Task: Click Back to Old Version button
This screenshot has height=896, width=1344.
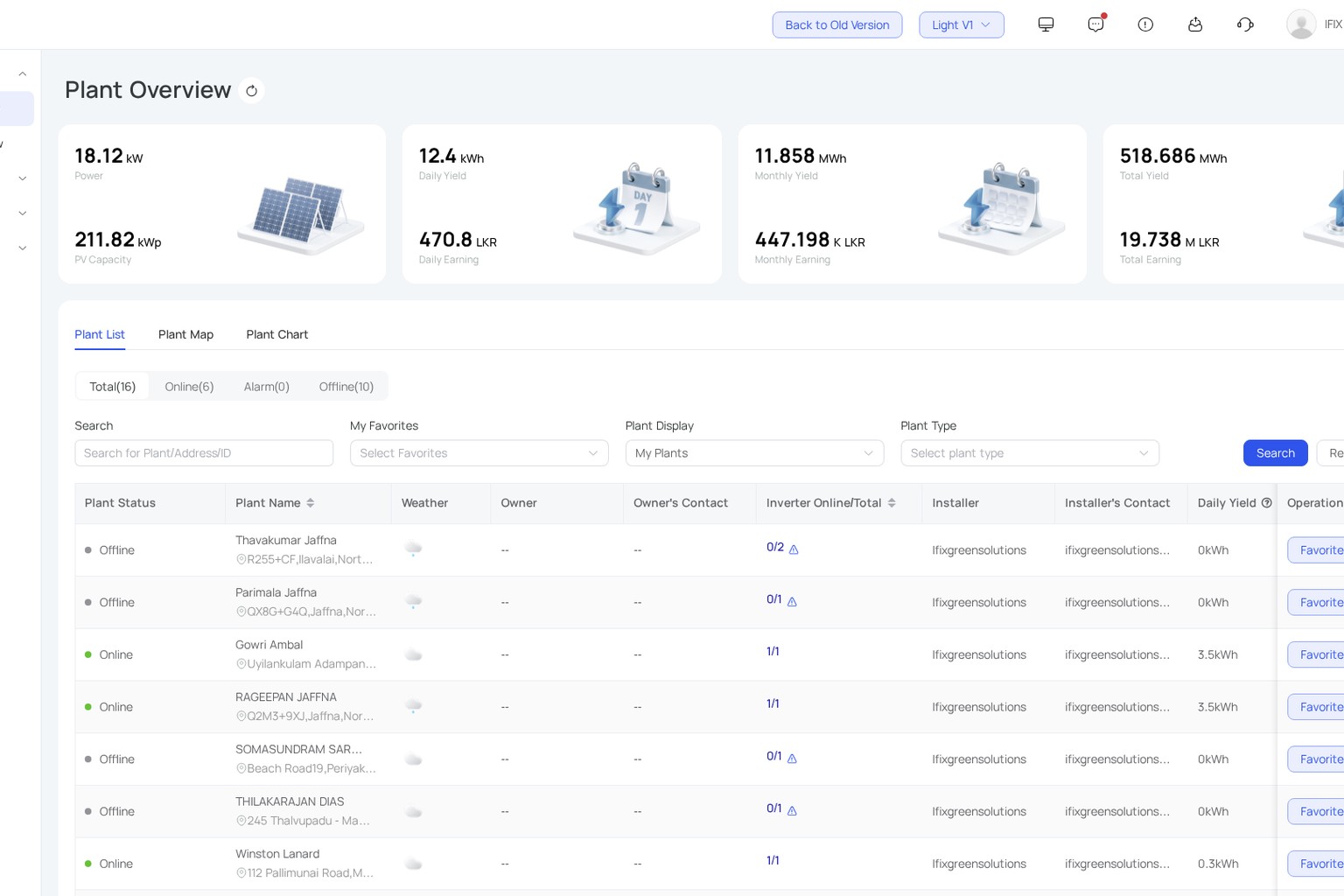Action: (x=837, y=24)
